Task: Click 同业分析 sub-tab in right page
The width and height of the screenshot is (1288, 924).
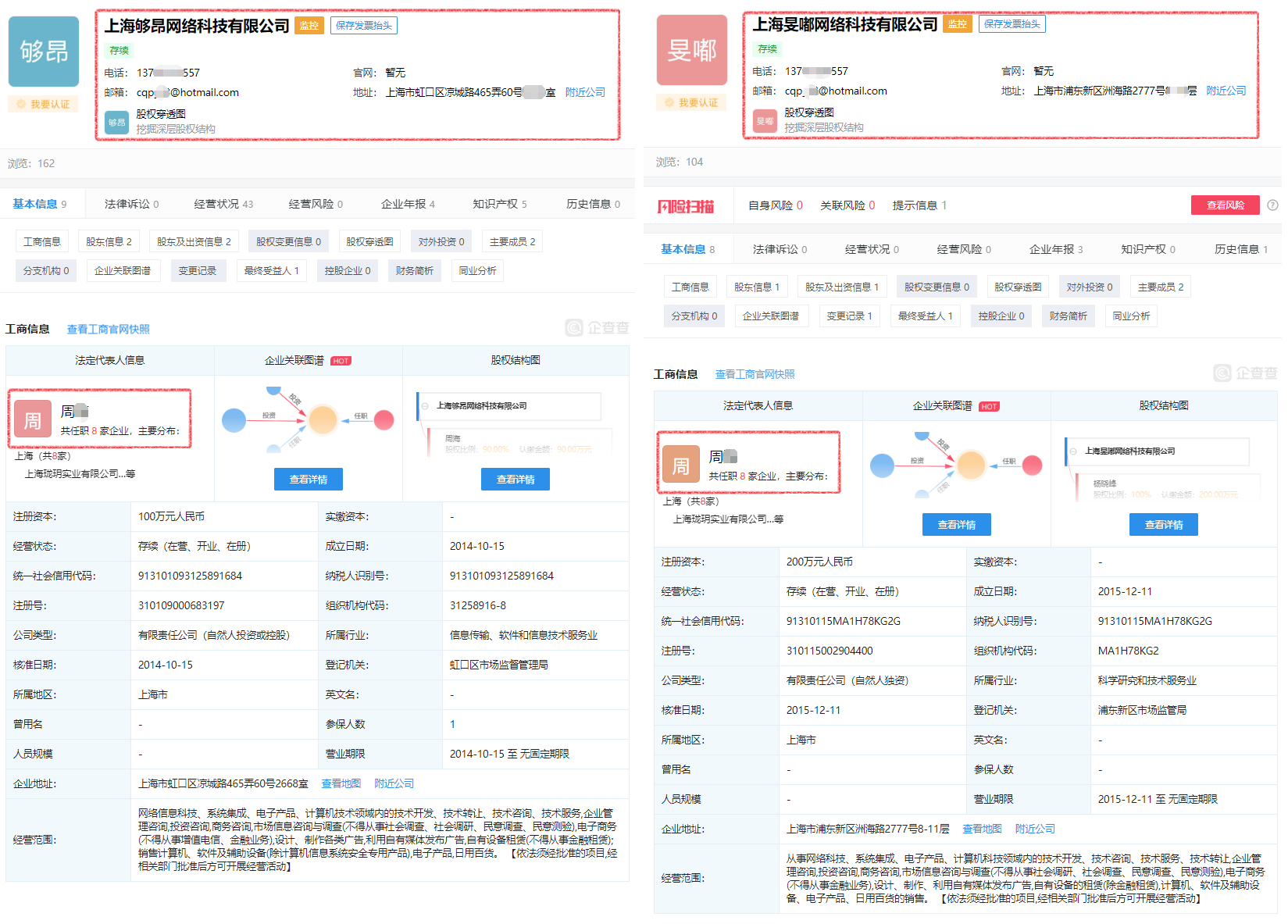Action: click(x=1132, y=316)
